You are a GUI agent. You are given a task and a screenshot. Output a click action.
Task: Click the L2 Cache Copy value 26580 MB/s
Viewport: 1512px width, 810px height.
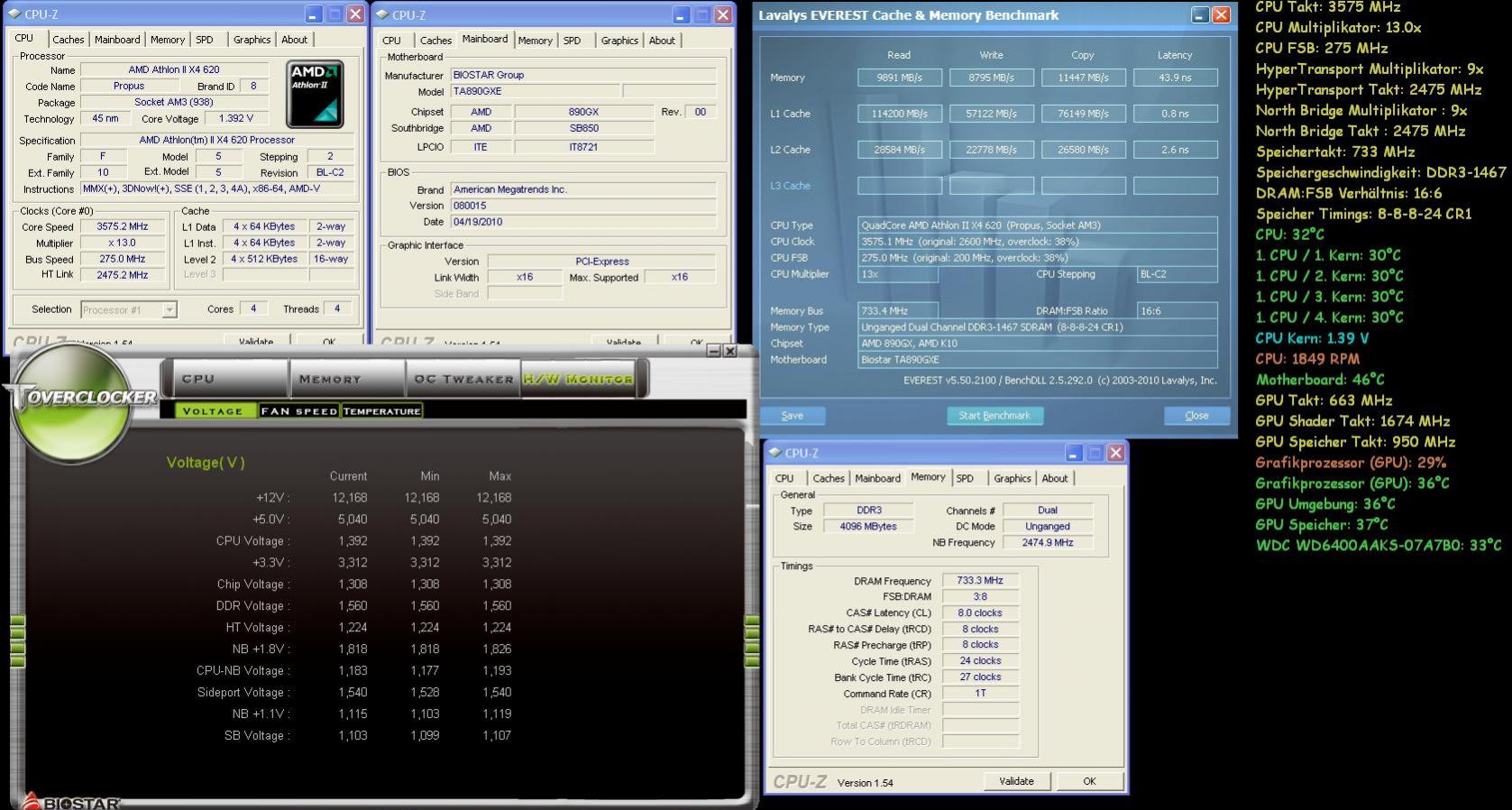[x=1083, y=150]
